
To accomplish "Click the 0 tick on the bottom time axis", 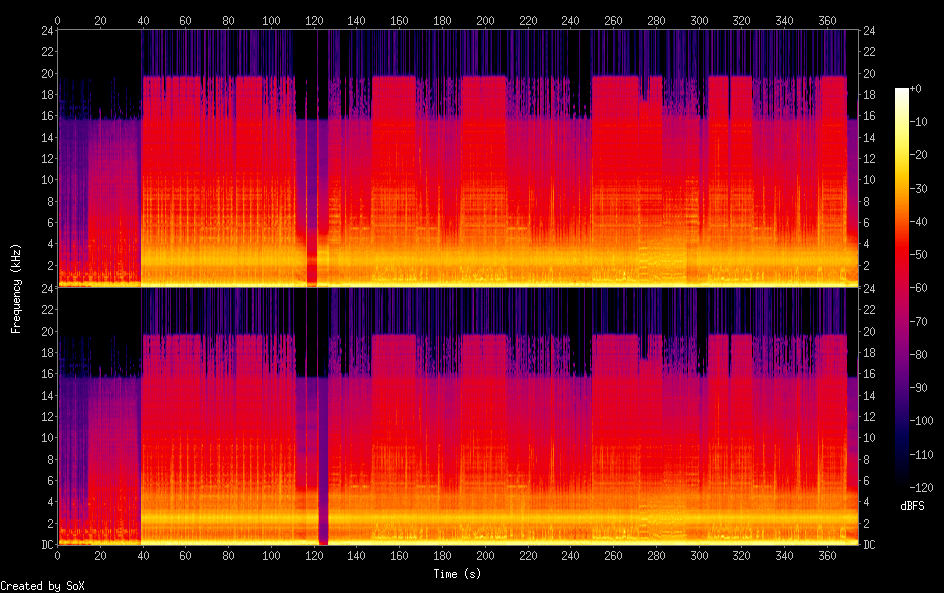I will [57, 555].
